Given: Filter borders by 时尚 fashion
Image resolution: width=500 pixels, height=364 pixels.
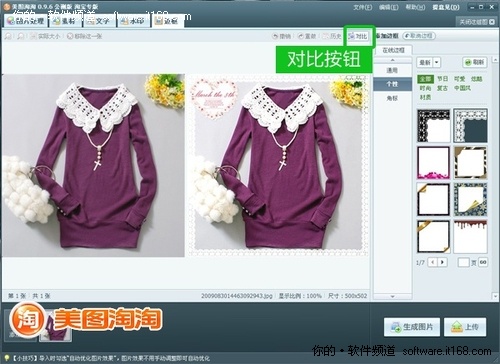Looking at the screenshot, I should [425, 88].
